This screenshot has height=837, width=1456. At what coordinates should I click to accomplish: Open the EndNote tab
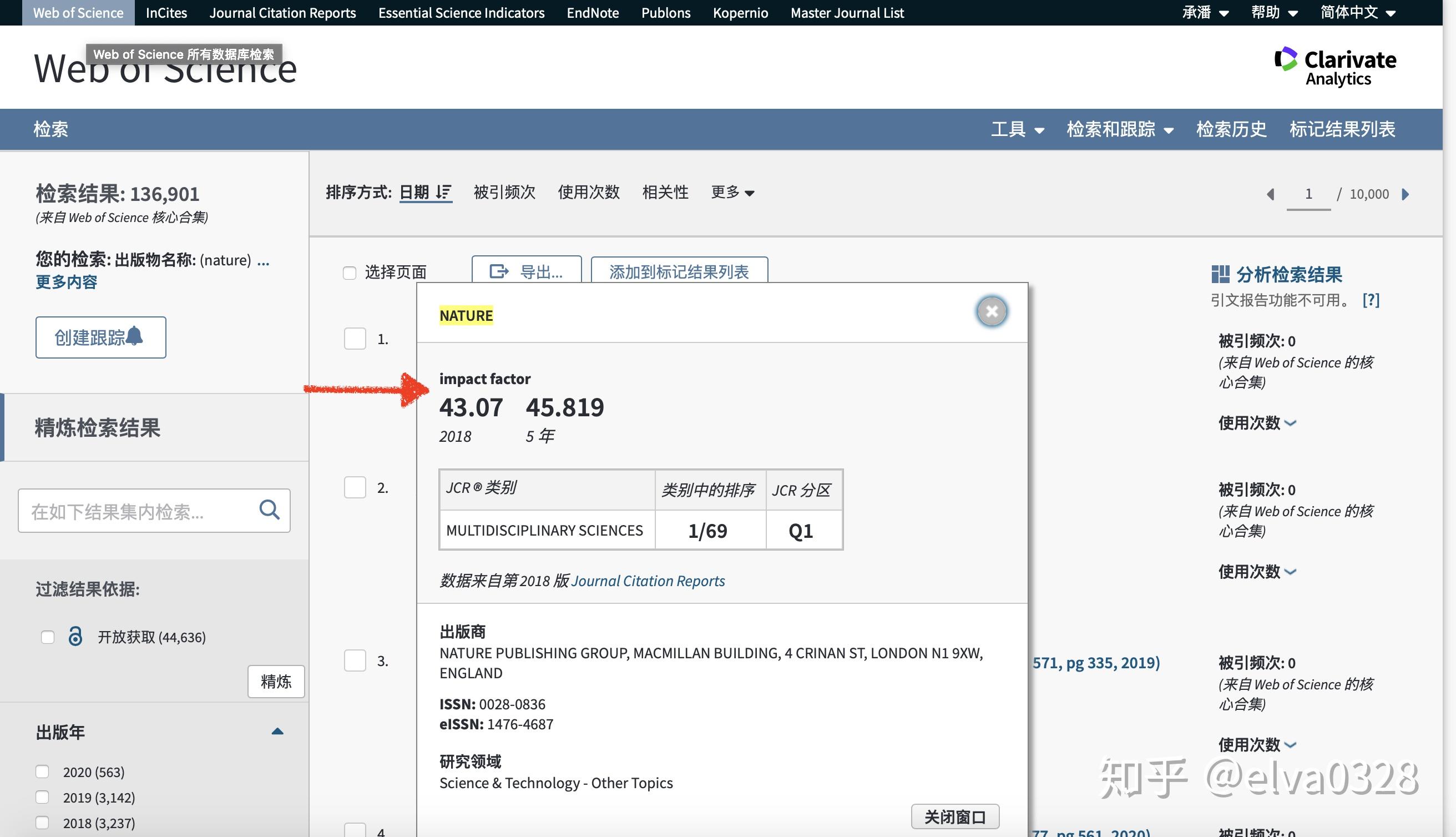pos(593,13)
